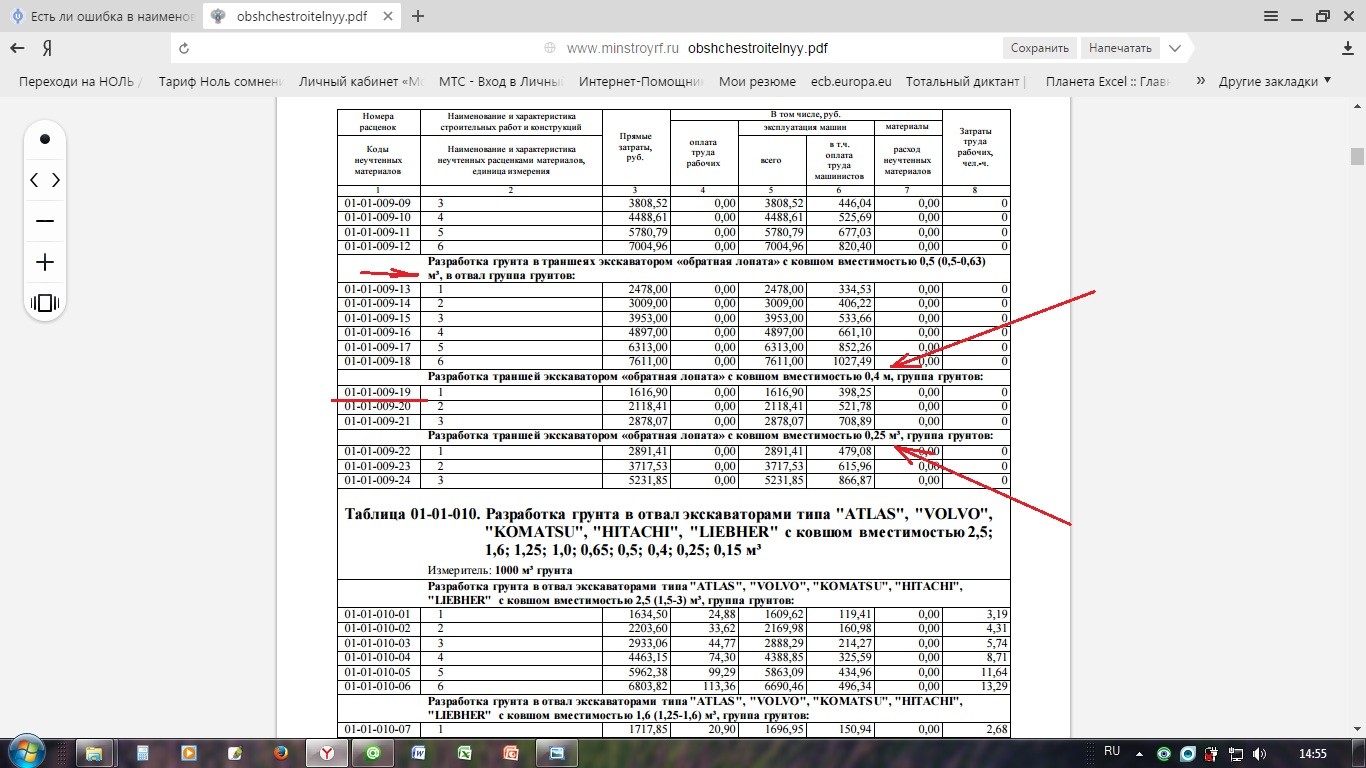Image resolution: width=1366 pixels, height=768 pixels.
Task: Show hidden tray icons arrow
Action: [x=1141, y=753]
